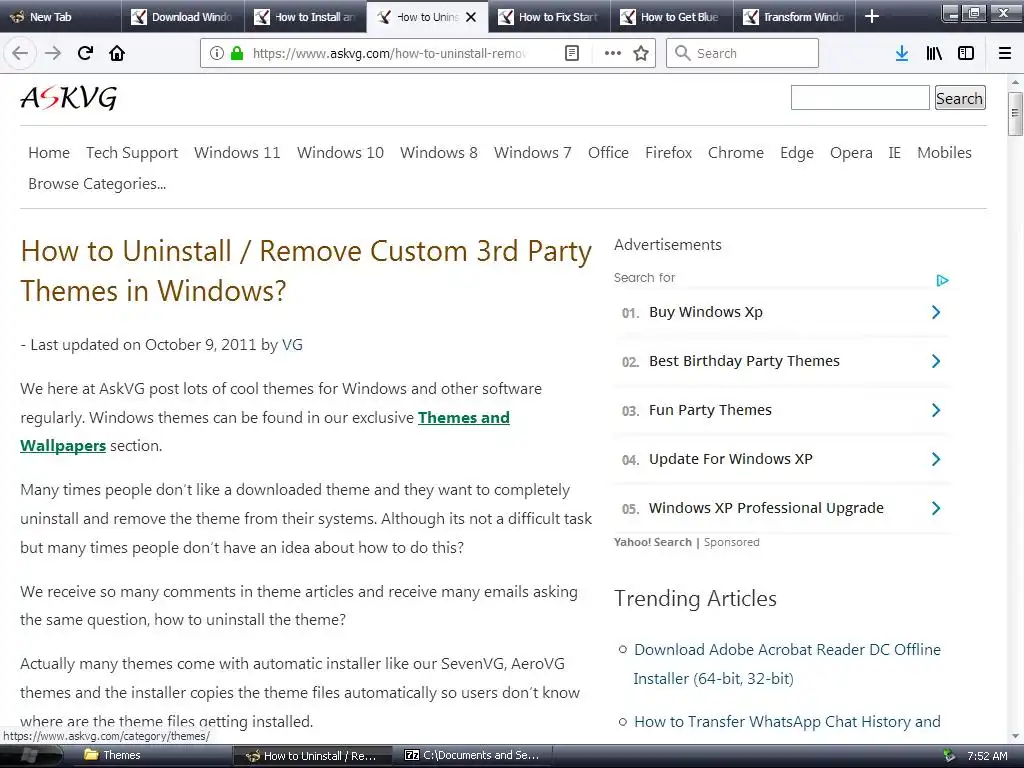Open Windows XP Professional Upgrade ad arrow

point(935,508)
